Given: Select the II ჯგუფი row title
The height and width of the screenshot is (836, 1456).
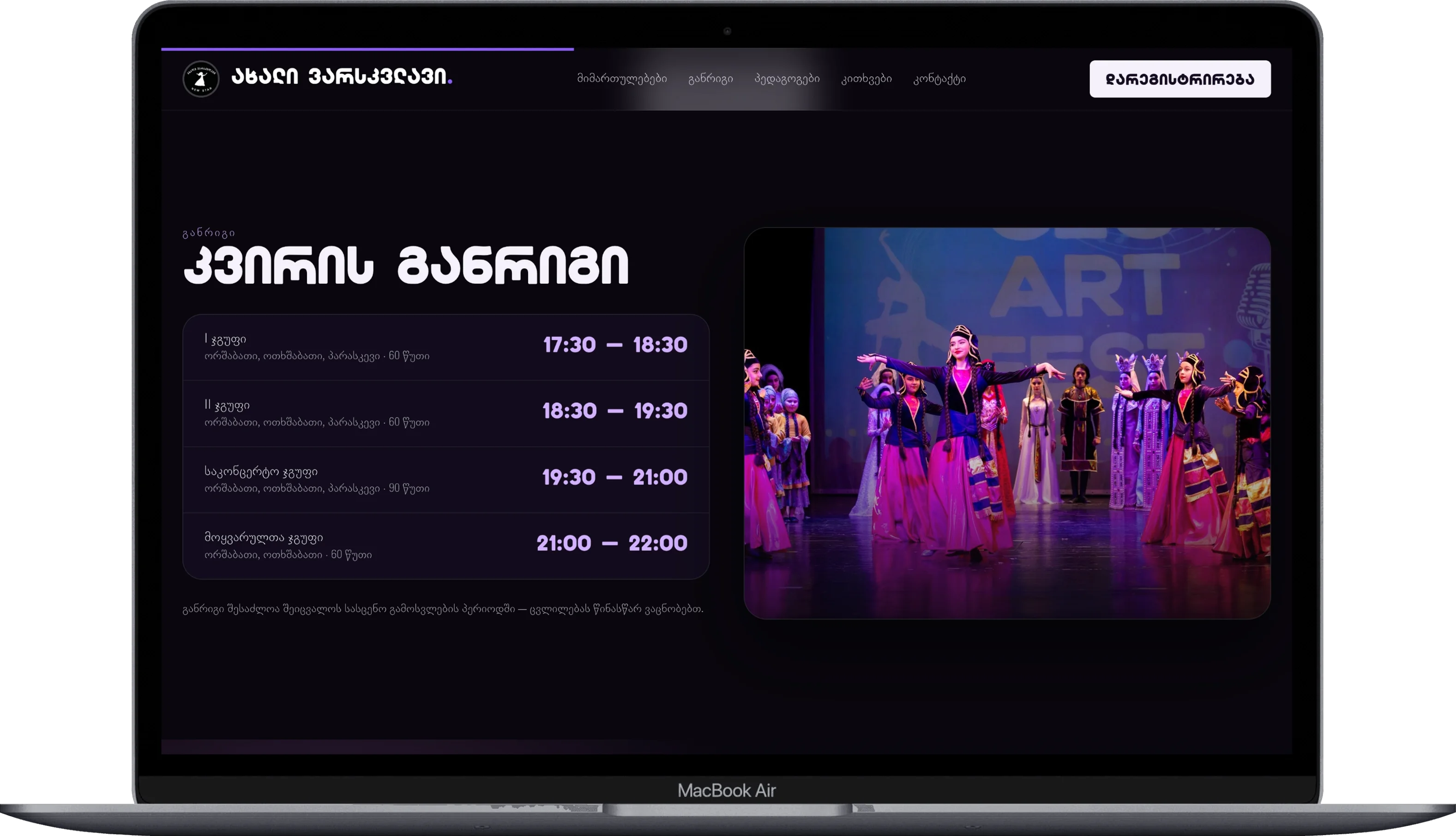Looking at the screenshot, I should pyautogui.click(x=227, y=406).
